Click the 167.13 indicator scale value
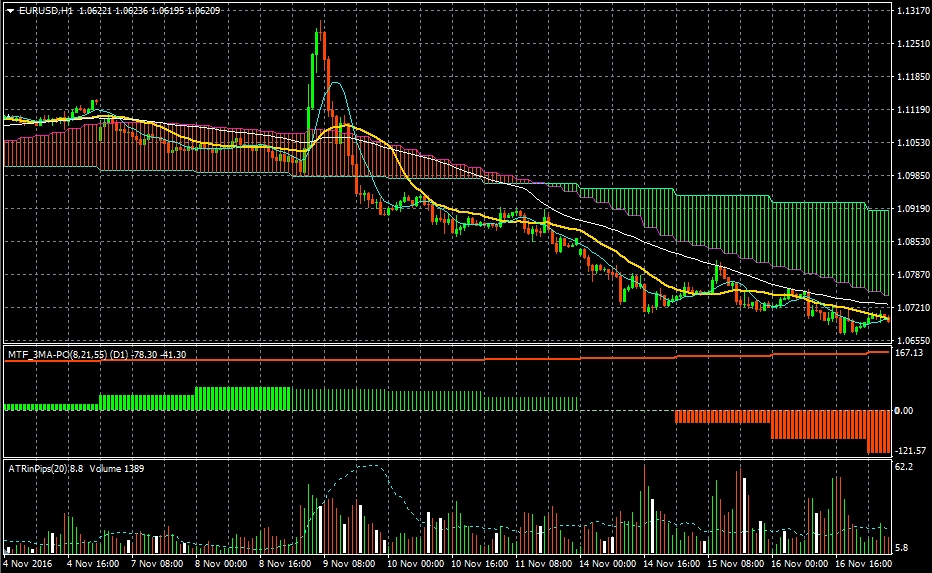 coord(909,353)
